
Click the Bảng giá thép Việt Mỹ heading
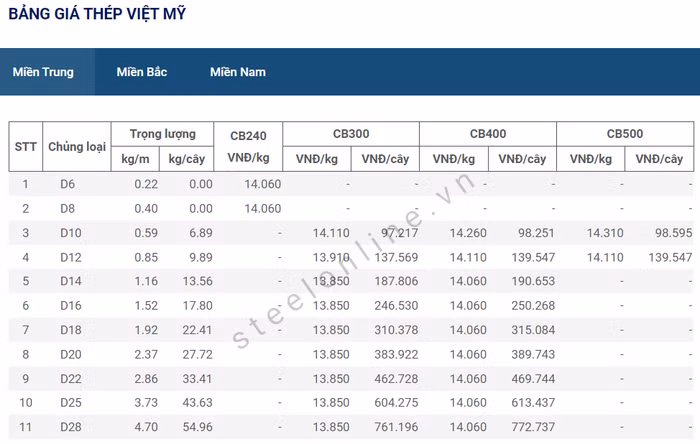point(97,14)
